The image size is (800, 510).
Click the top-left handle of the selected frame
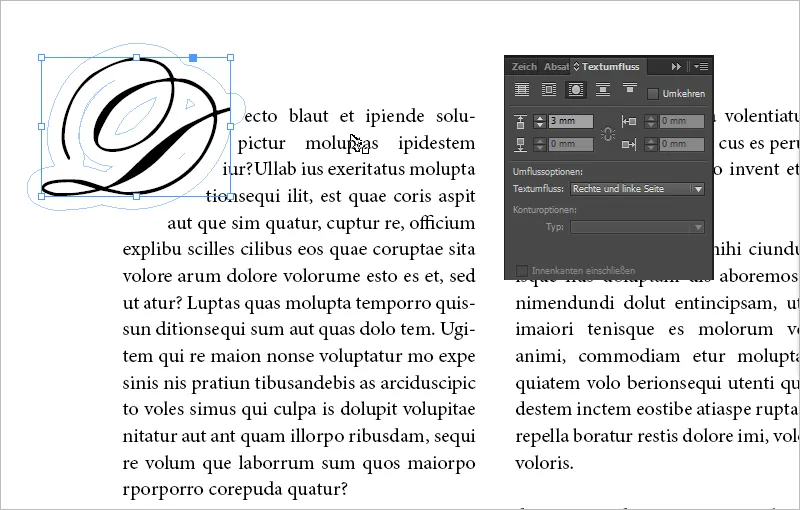click(x=42, y=58)
